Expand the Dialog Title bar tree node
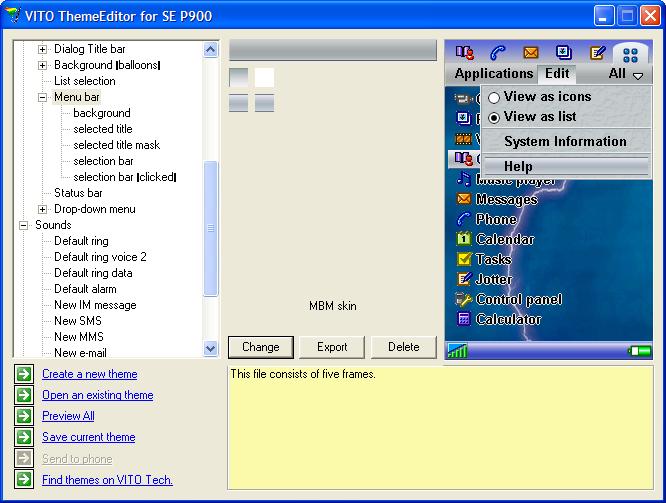 tap(42, 49)
